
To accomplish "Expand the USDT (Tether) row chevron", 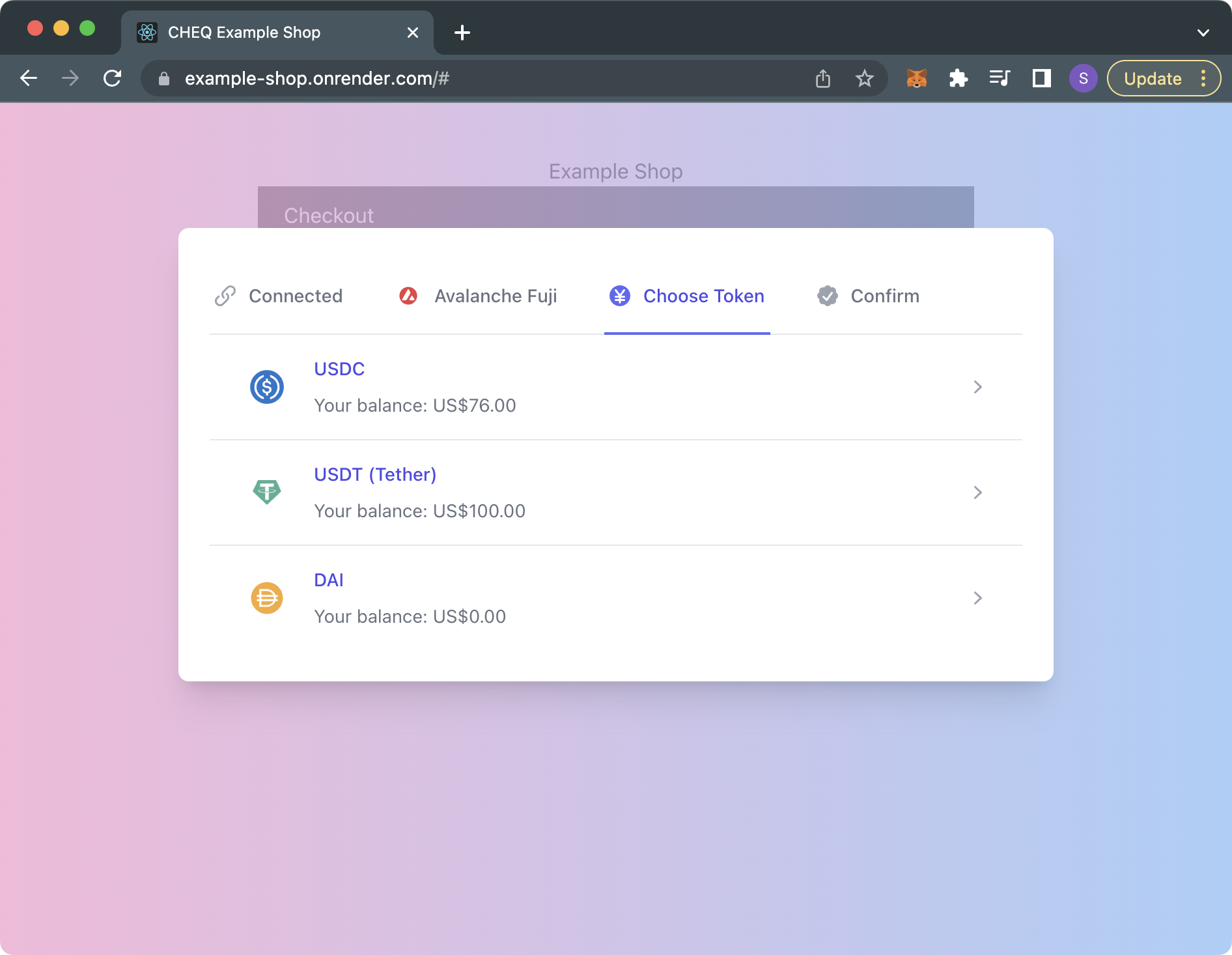I will pos(977,492).
